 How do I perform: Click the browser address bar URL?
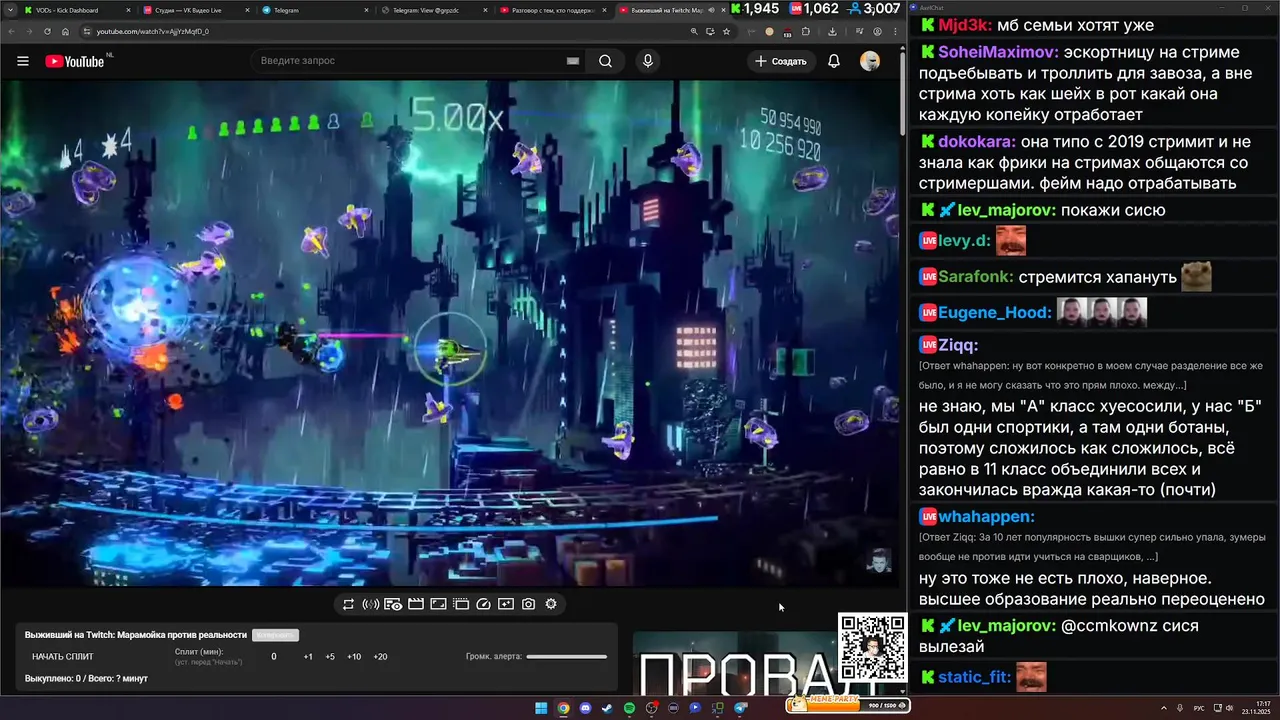click(x=153, y=31)
